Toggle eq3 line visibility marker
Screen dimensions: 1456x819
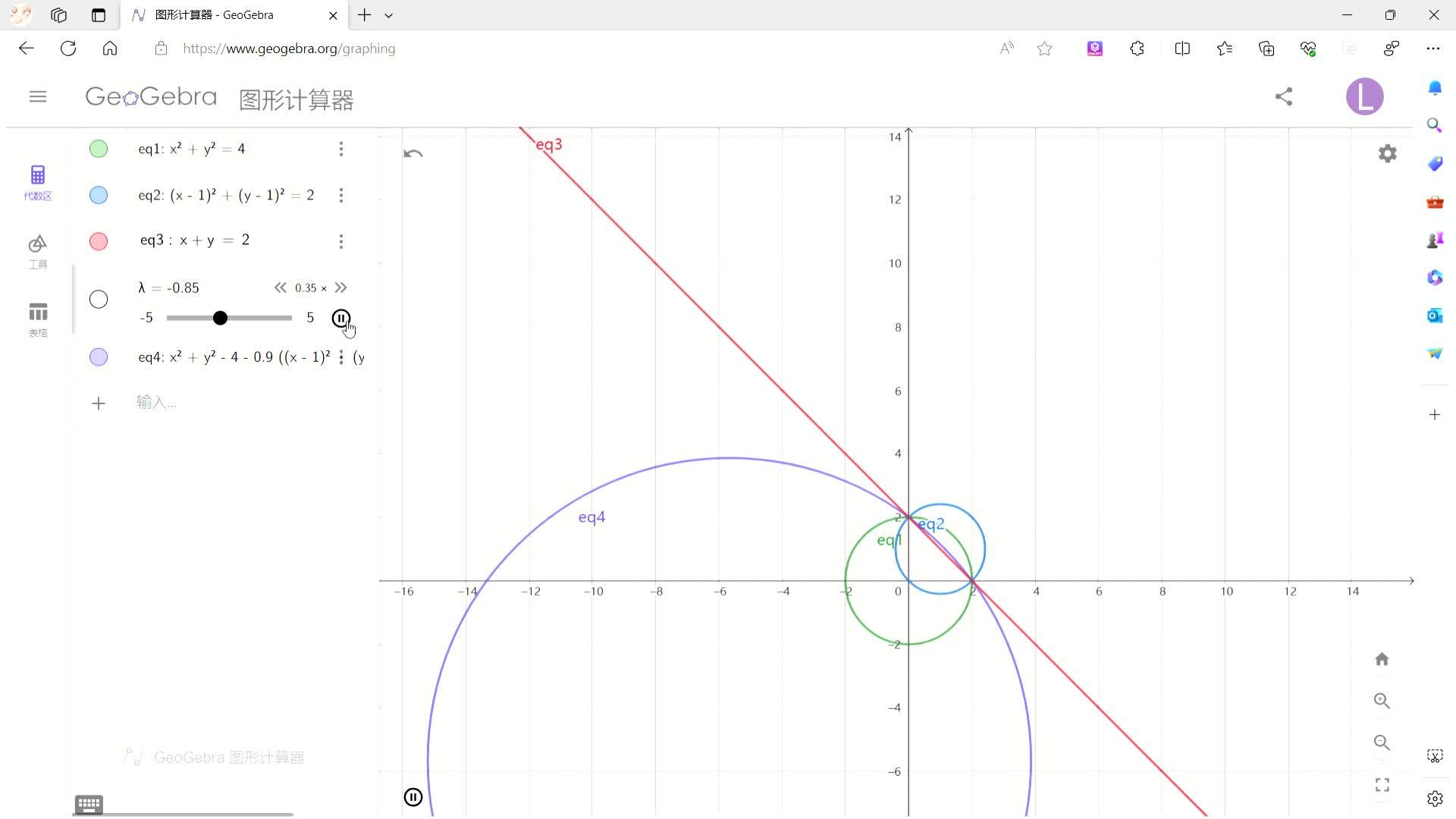[99, 241]
